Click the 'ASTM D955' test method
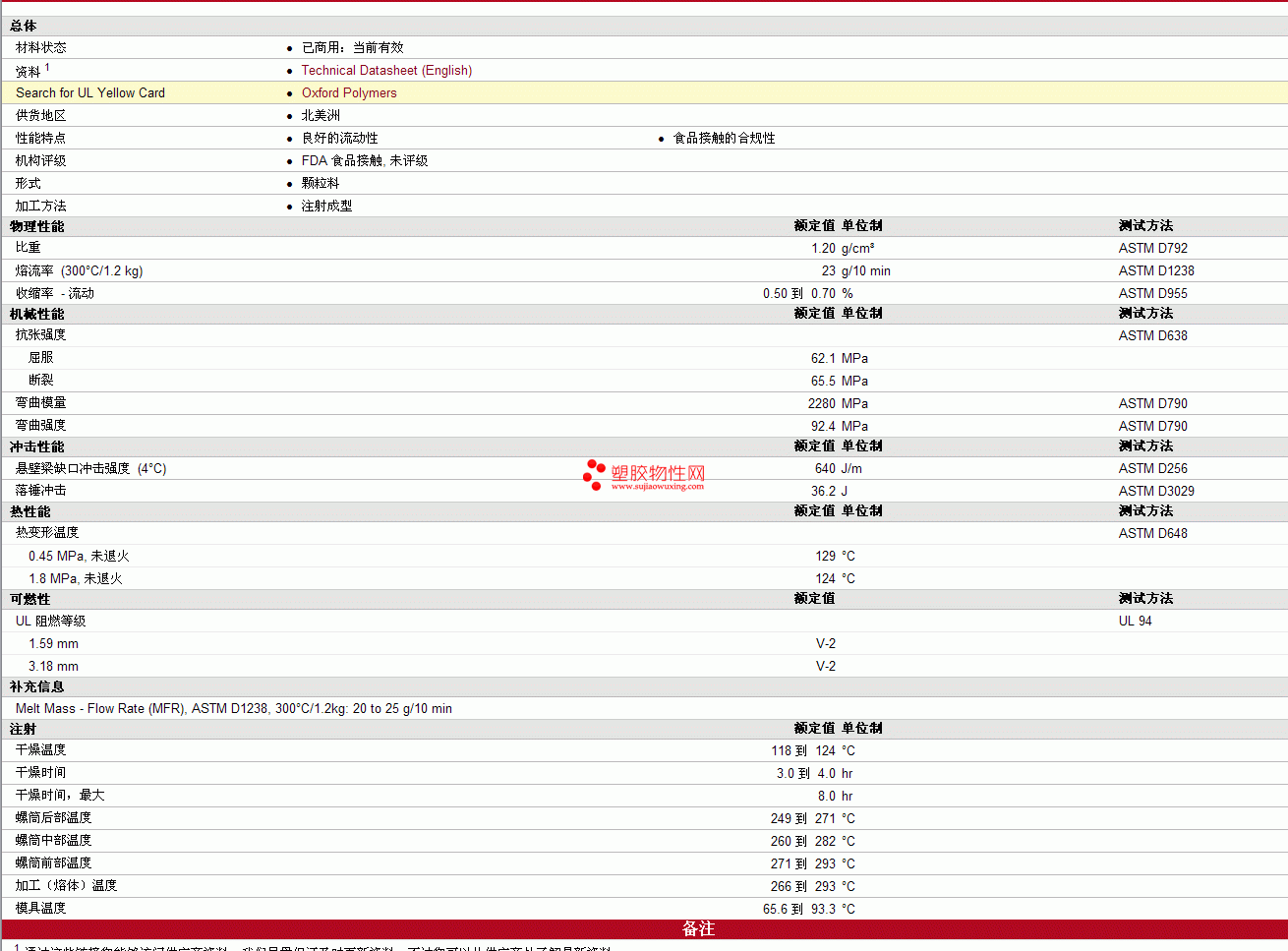 pyautogui.click(x=1153, y=294)
